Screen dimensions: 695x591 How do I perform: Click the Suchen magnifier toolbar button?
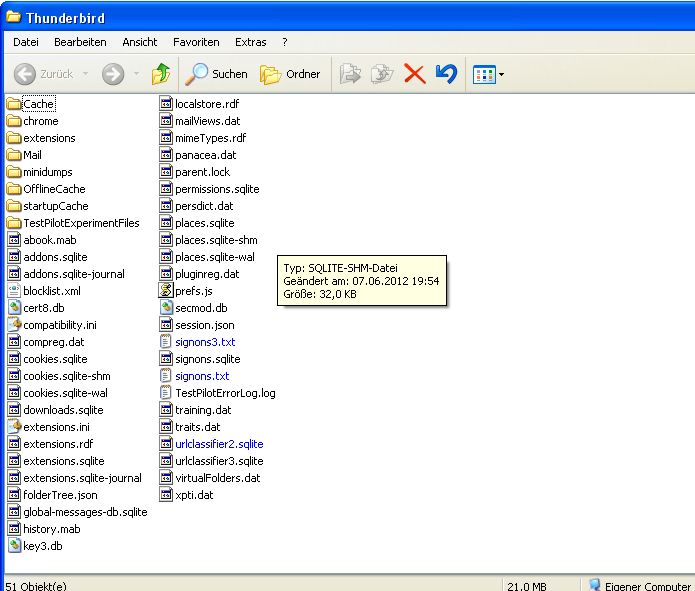pos(216,74)
